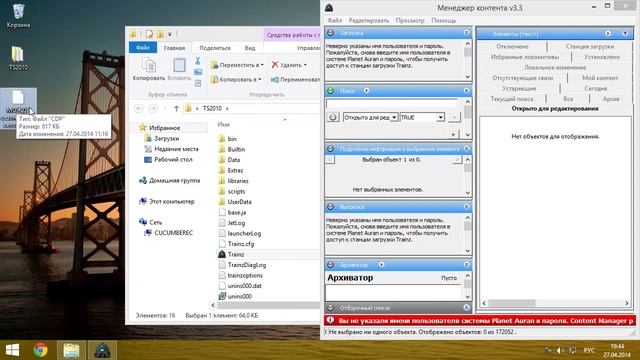Switch to the Избранные локомотивы tab
Screen dimensions: 640x360
pyautogui.click(x=525, y=57)
